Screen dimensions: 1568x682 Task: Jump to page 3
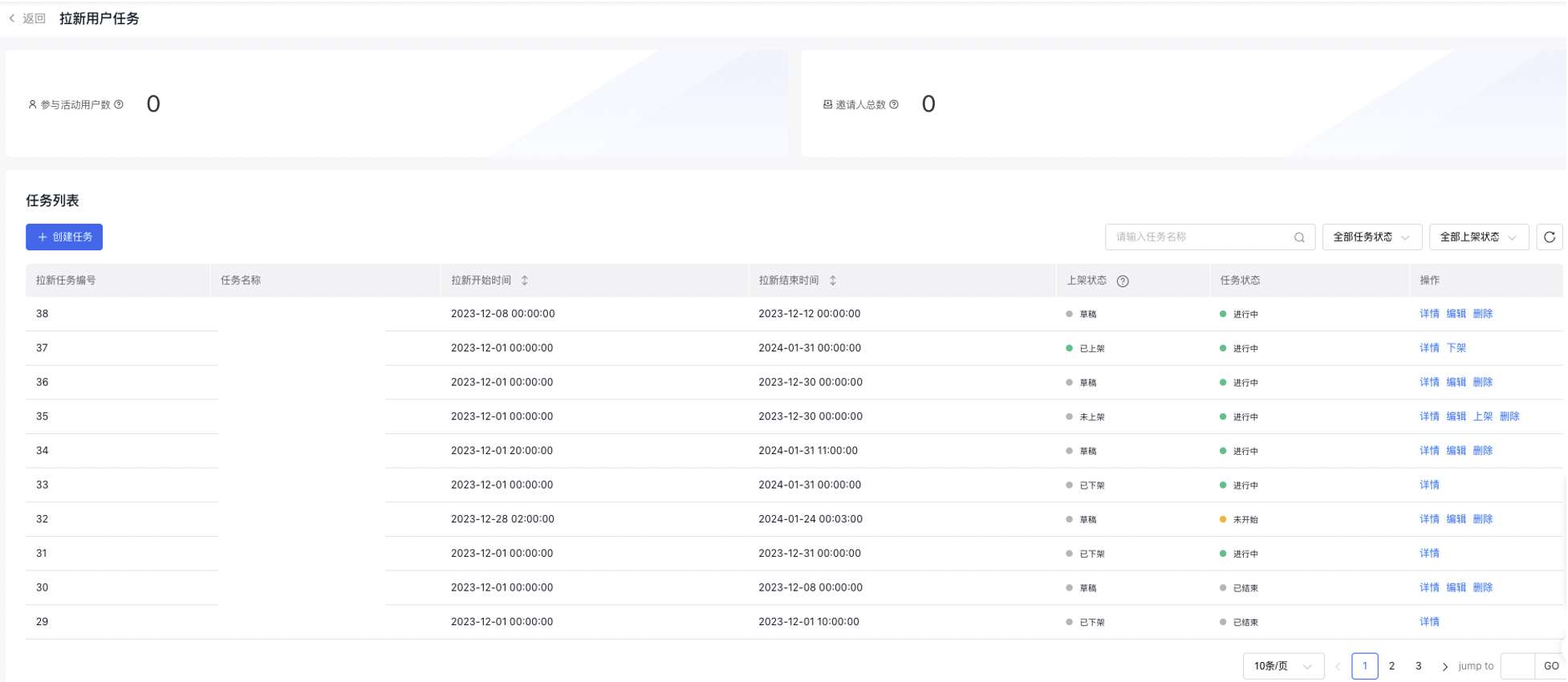(1418, 667)
